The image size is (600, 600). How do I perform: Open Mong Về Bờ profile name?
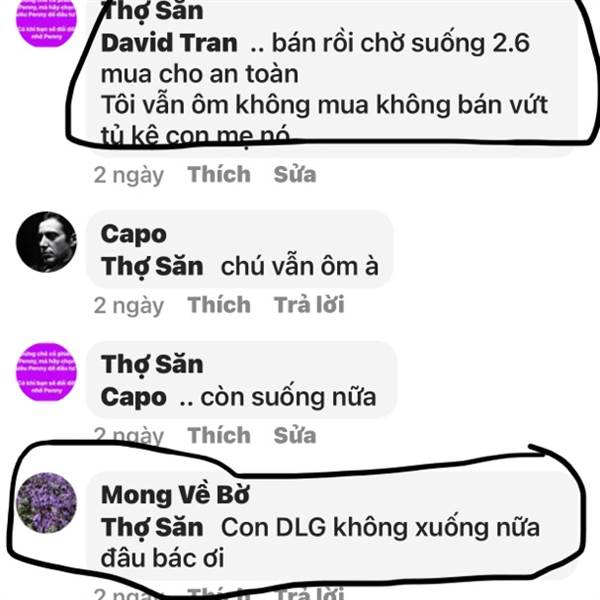[x=175, y=495]
